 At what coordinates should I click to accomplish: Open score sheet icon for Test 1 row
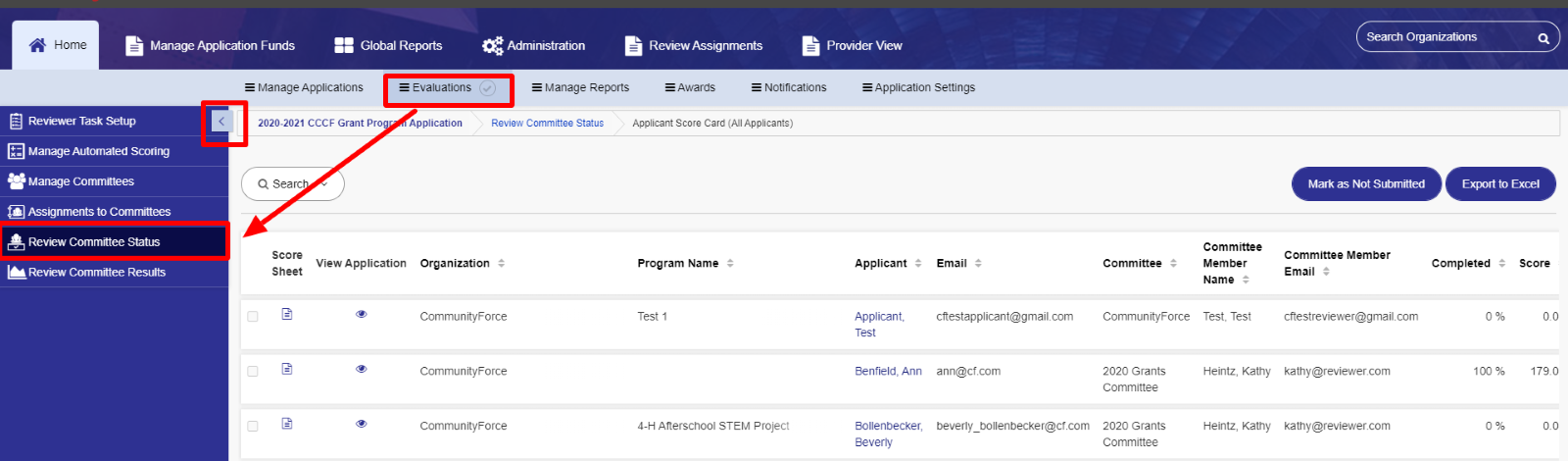tap(287, 314)
